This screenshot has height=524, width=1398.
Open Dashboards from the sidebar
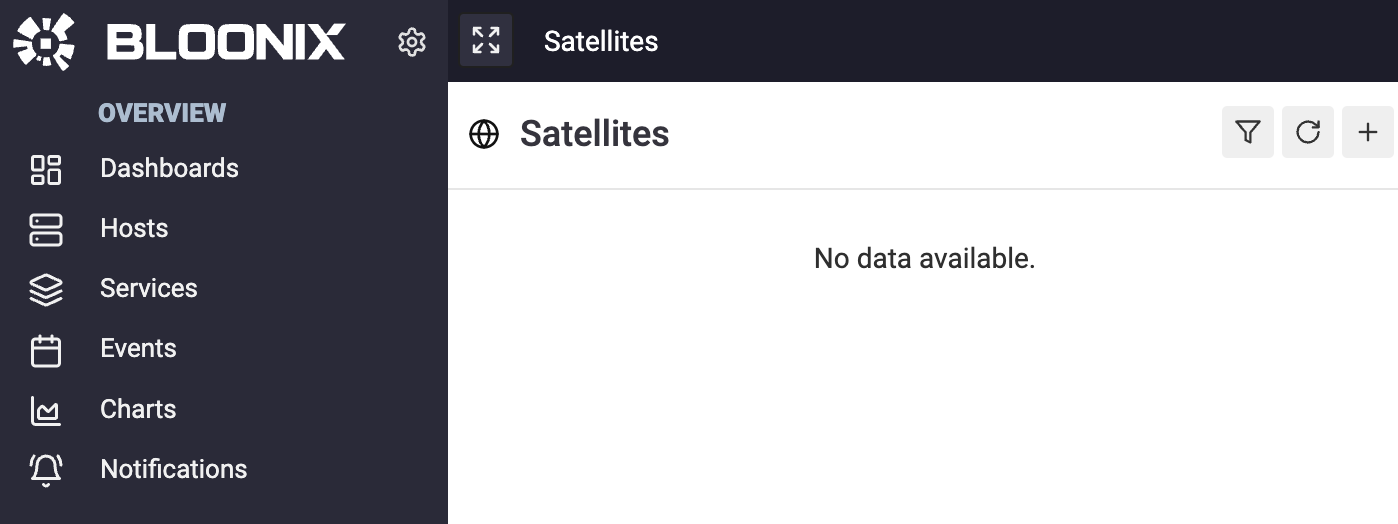tap(169, 168)
